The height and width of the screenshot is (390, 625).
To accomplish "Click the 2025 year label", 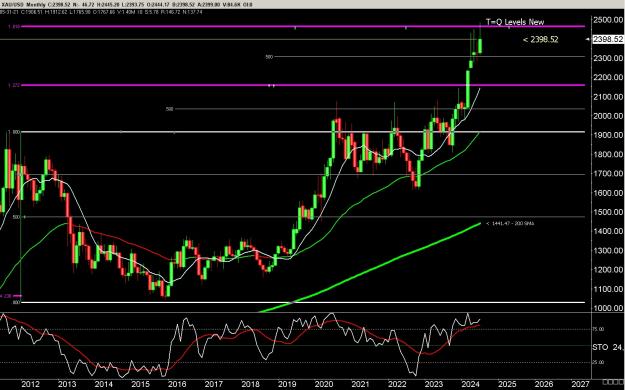I will tap(507, 384).
